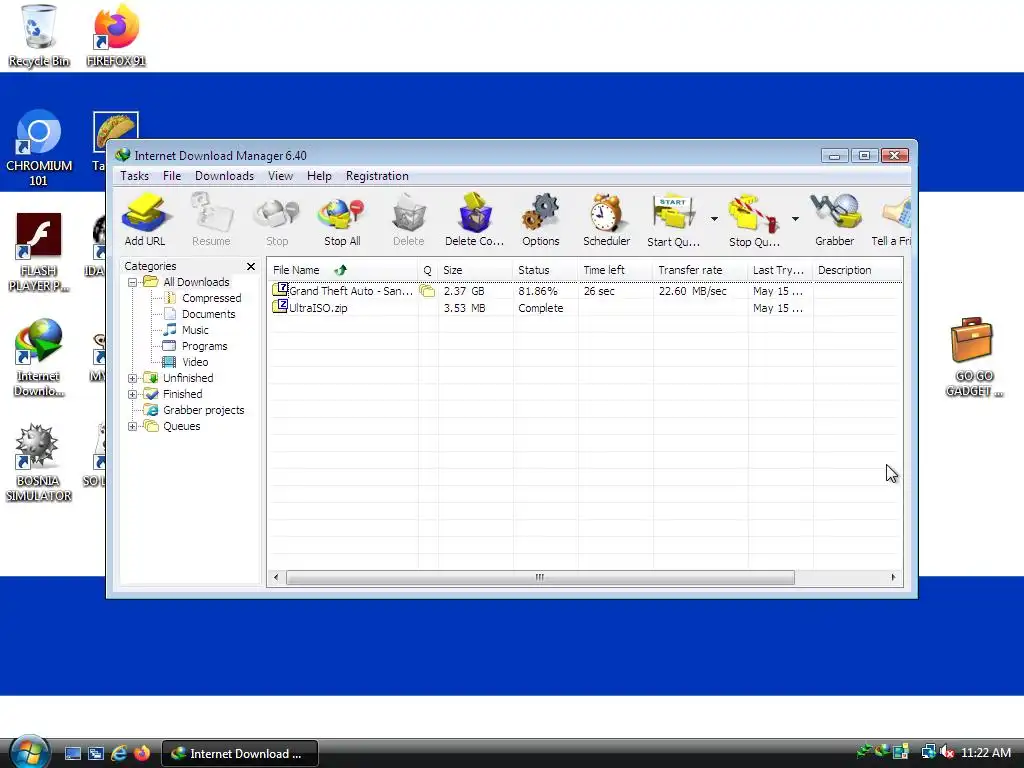Select Video category in the tree
The width and height of the screenshot is (1024, 768).
coord(195,362)
